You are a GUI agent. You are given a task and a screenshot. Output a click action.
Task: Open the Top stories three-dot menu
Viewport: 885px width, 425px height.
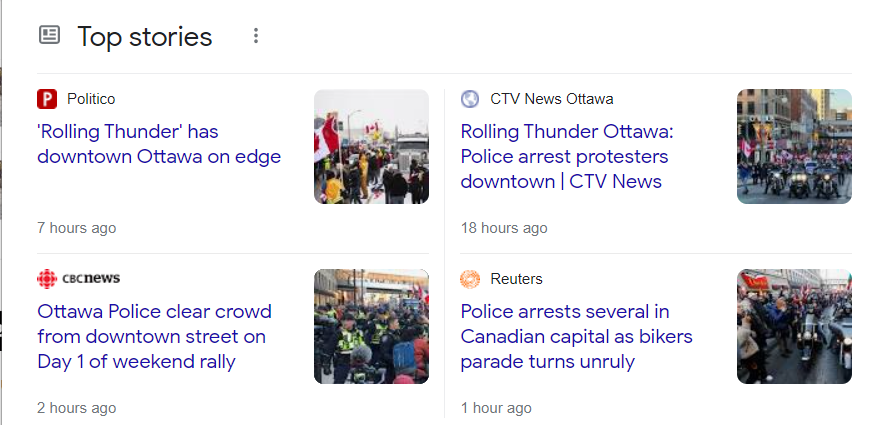coord(256,36)
